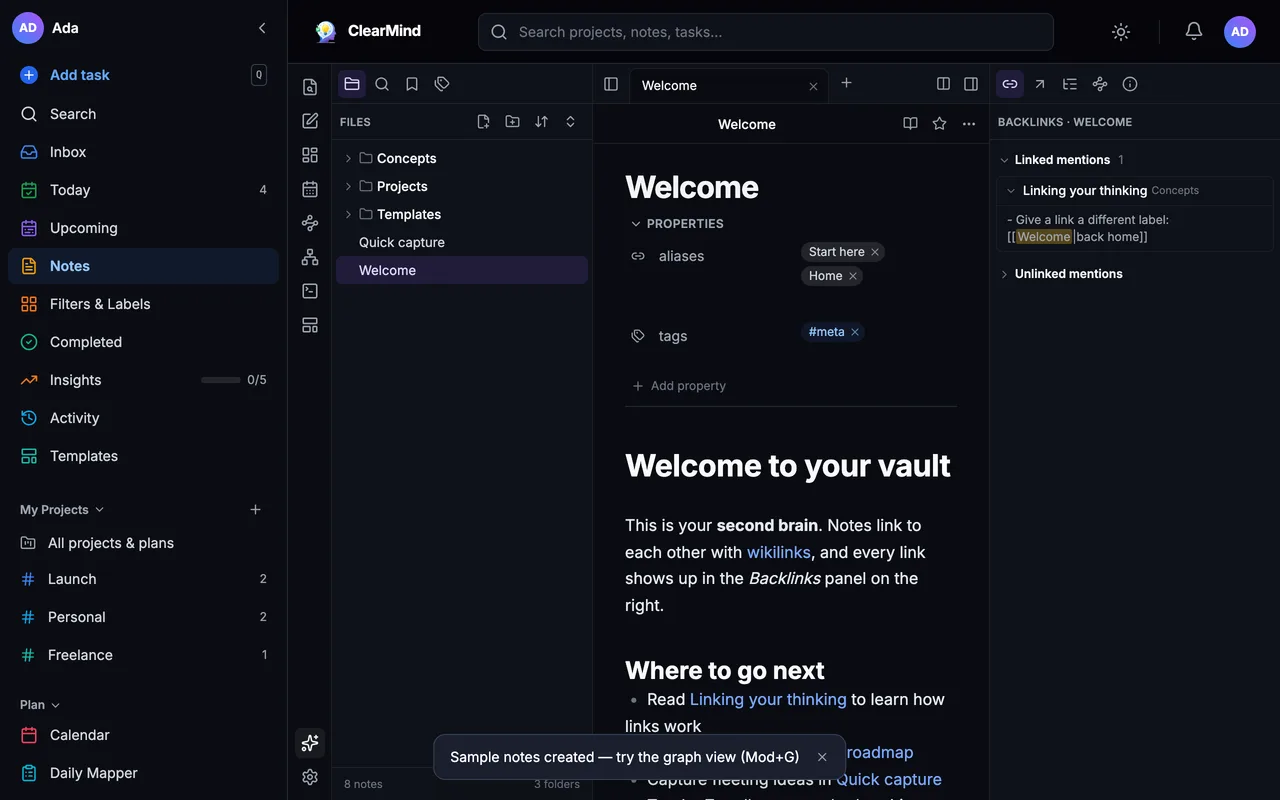Viewport: 1280px width, 800px height.
Task: Collapse the PROPERTIES section
Action: (676, 224)
